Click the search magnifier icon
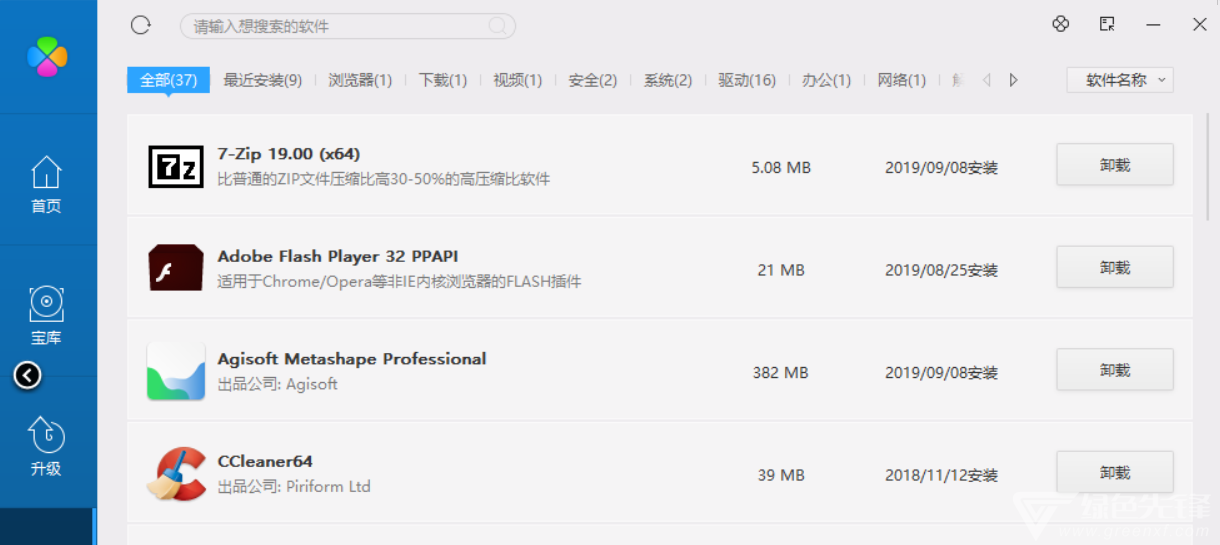The image size is (1220, 545). (497, 26)
